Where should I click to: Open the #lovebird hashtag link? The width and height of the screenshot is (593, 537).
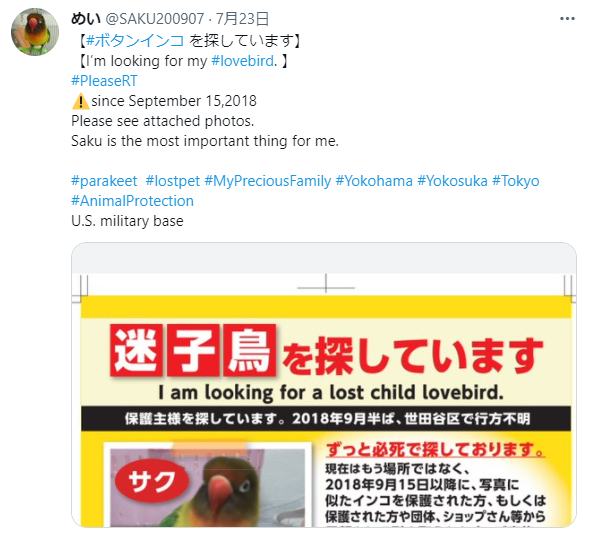pos(243,61)
